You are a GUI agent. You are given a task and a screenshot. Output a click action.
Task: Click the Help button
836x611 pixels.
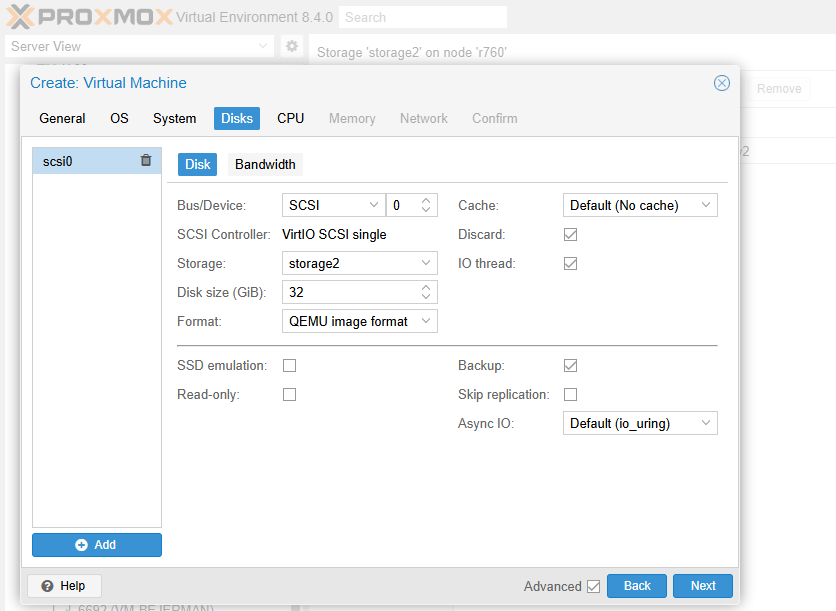click(x=64, y=586)
